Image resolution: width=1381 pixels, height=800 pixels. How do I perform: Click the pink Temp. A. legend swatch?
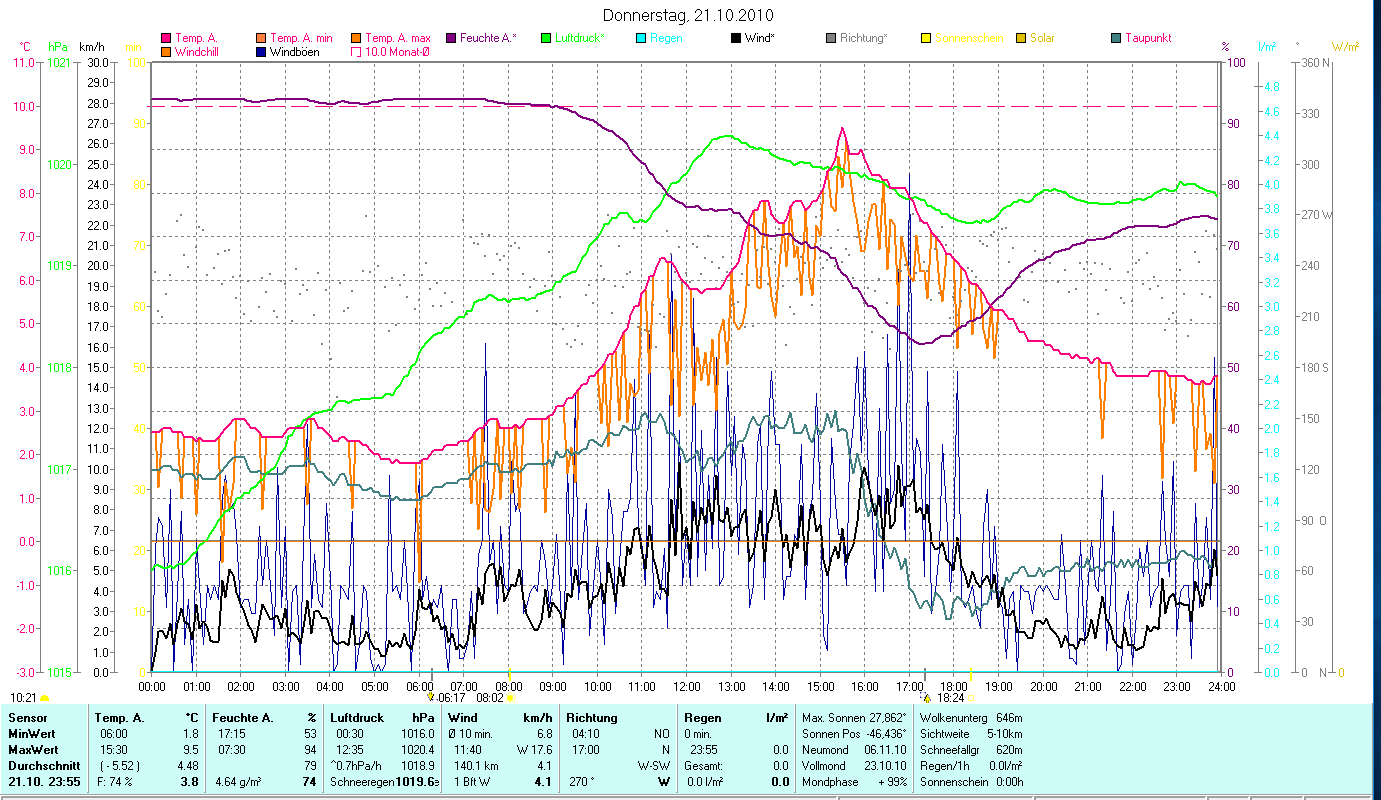pyautogui.click(x=166, y=38)
